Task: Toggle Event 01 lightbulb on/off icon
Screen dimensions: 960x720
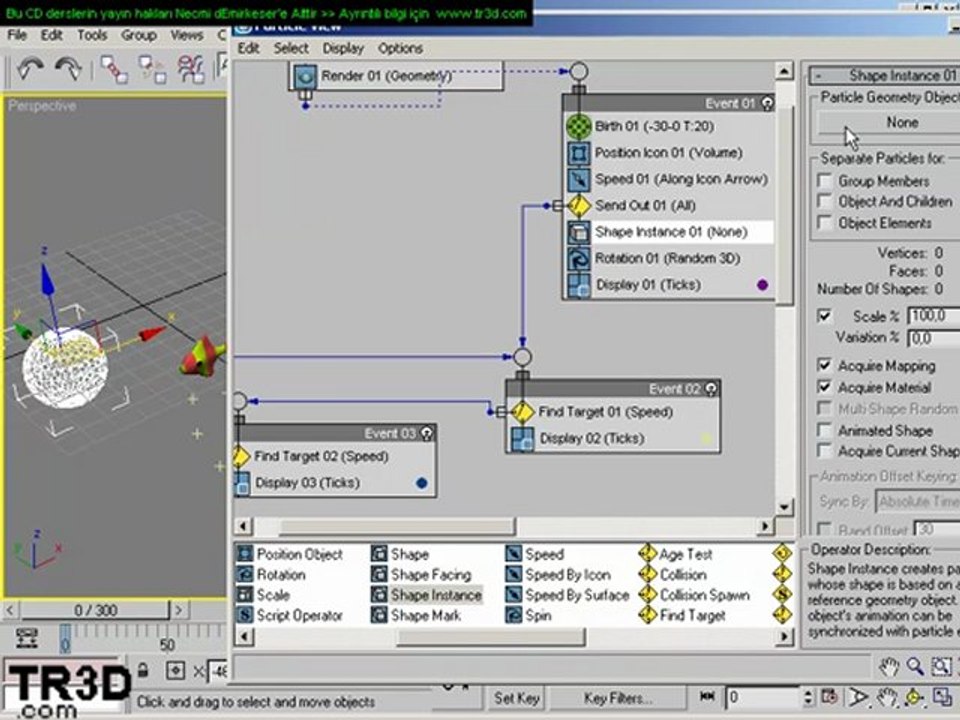Action: tap(767, 103)
